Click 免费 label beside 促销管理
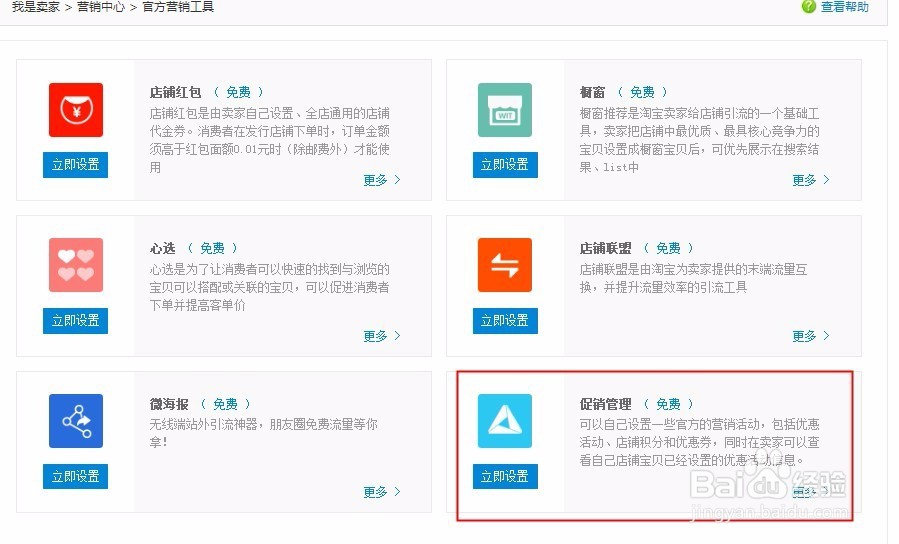 [668, 404]
